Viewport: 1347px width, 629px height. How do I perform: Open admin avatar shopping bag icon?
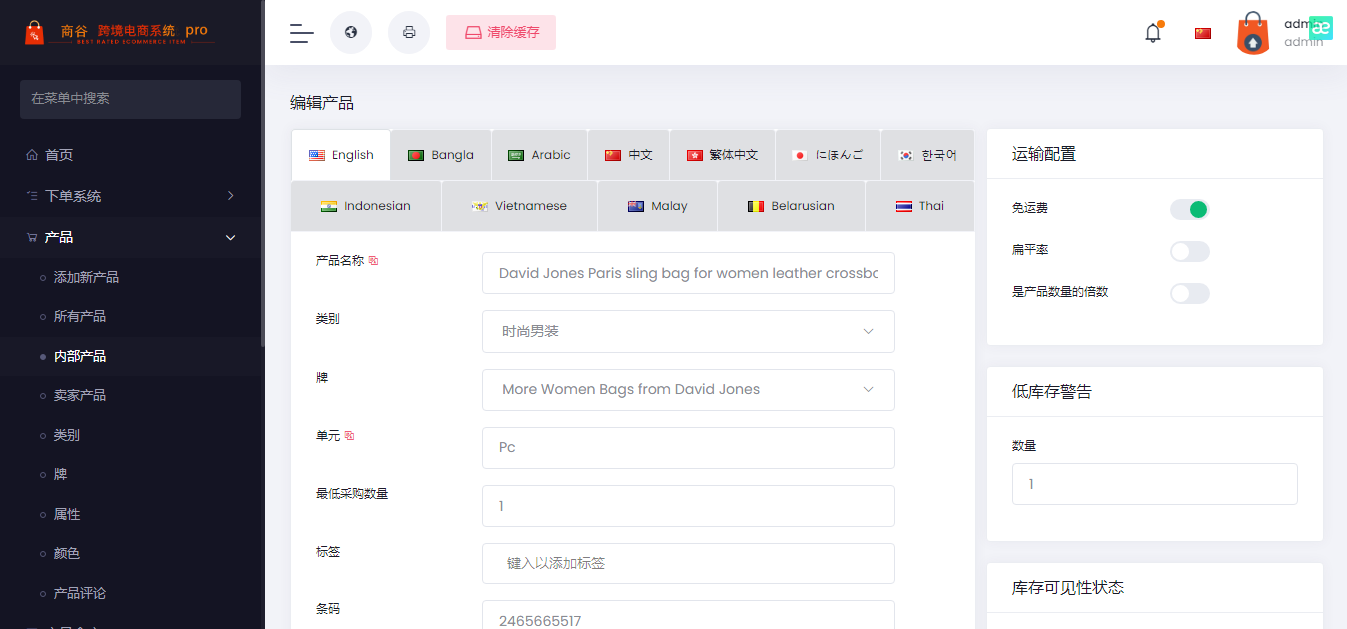[1253, 33]
